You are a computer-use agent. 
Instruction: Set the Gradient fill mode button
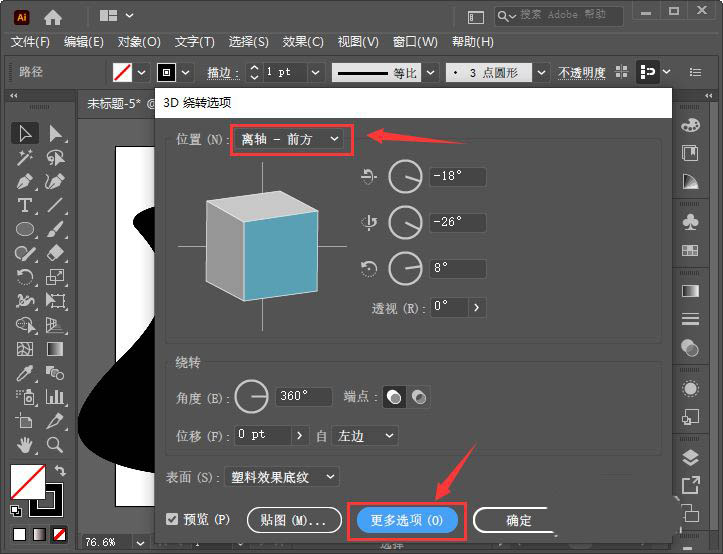[40, 535]
